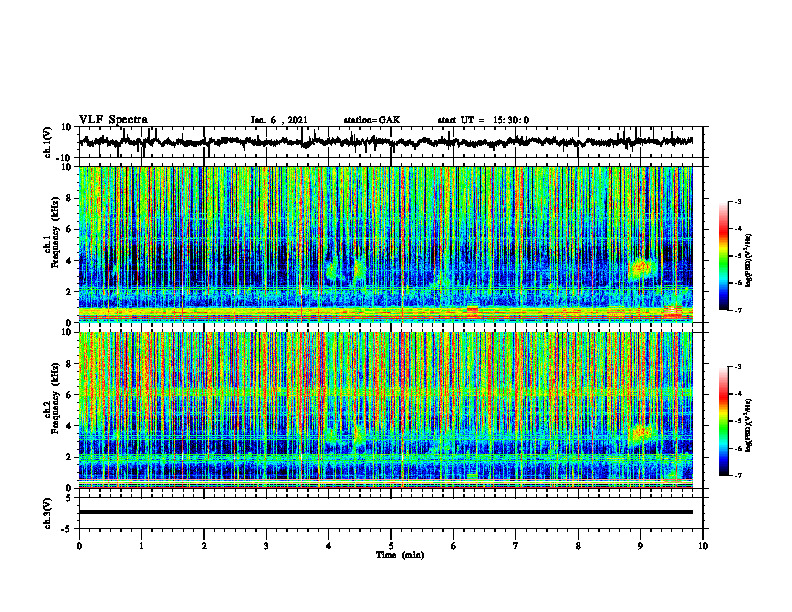The width and height of the screenshot is (792, 612).
Task: Click the "8" kHz tick of ch.1 spectrogram
Action: point(70,198)
